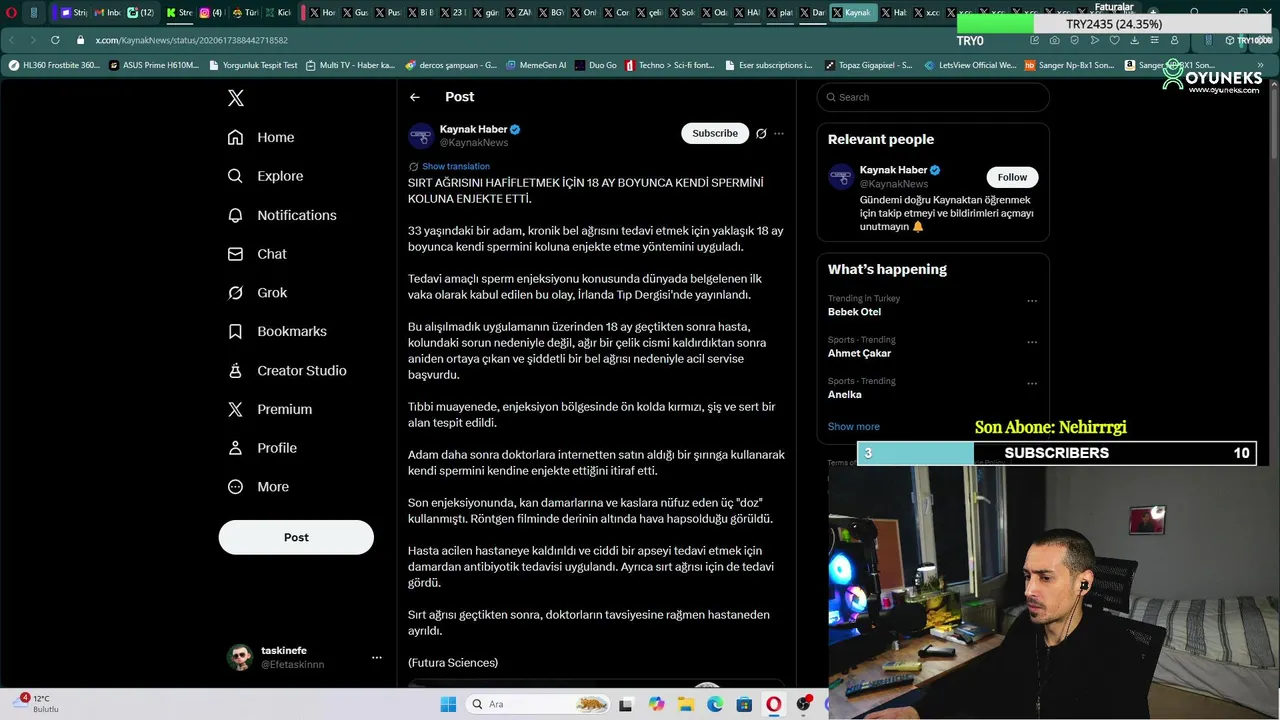Screen dimensions: 1280x720
Task: Open Windows Start button
Action: (x=448, y=704)
